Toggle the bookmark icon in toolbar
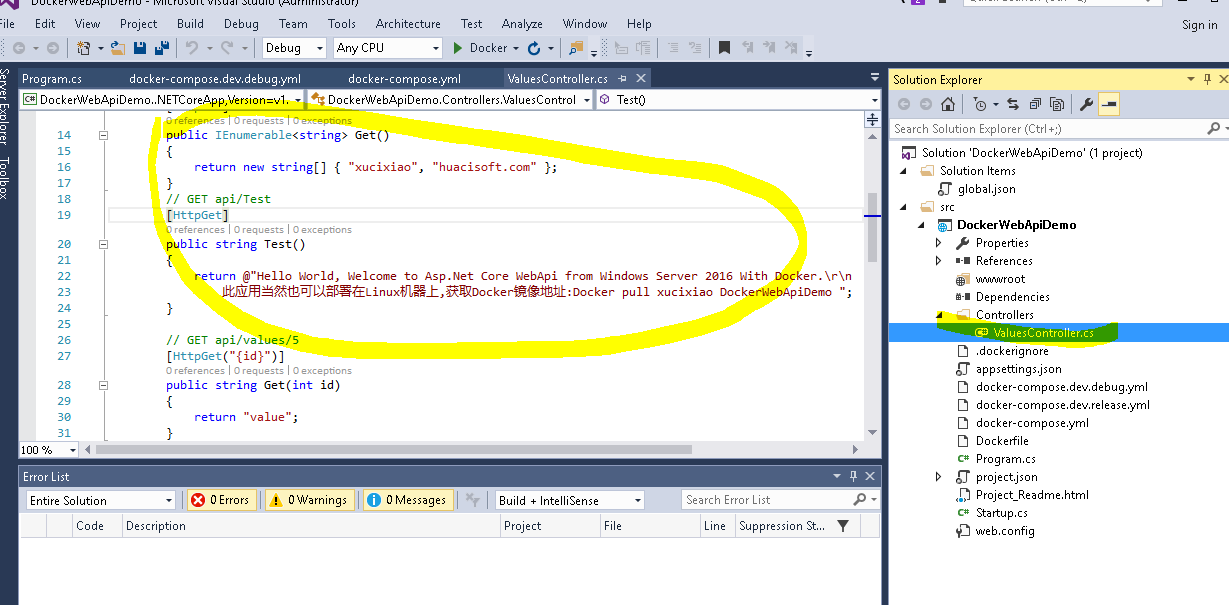Viewport: 1229px width, 605px height. [x=724, y=47]
